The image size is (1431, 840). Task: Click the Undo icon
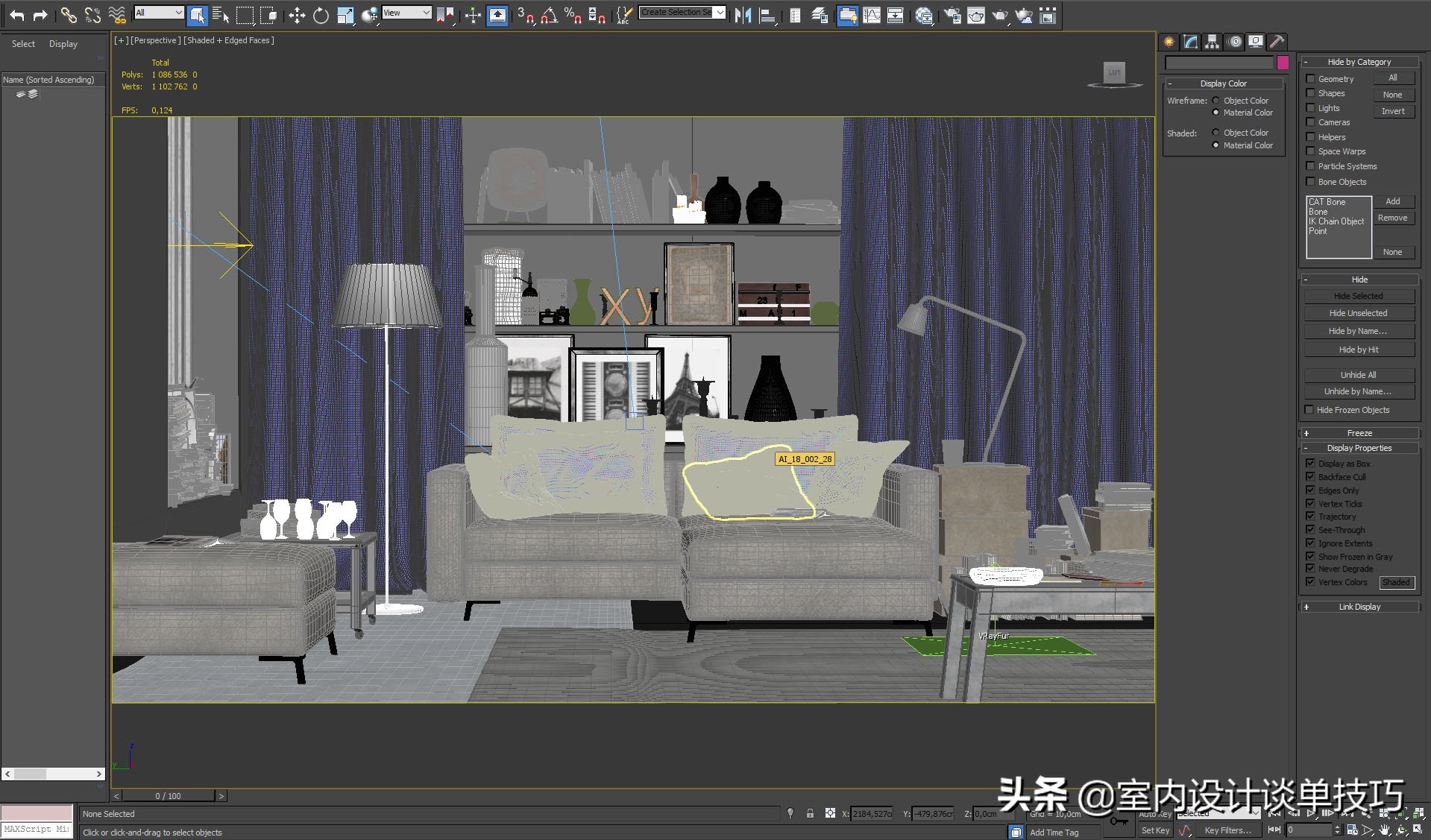(x=16, y=15)
